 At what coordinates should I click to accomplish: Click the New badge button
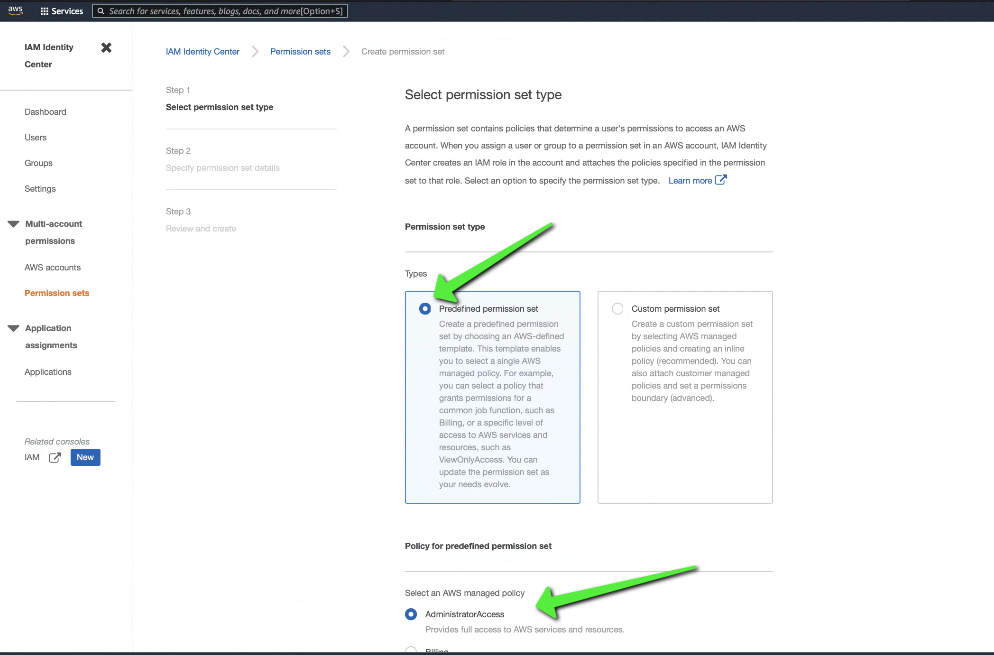86,457
